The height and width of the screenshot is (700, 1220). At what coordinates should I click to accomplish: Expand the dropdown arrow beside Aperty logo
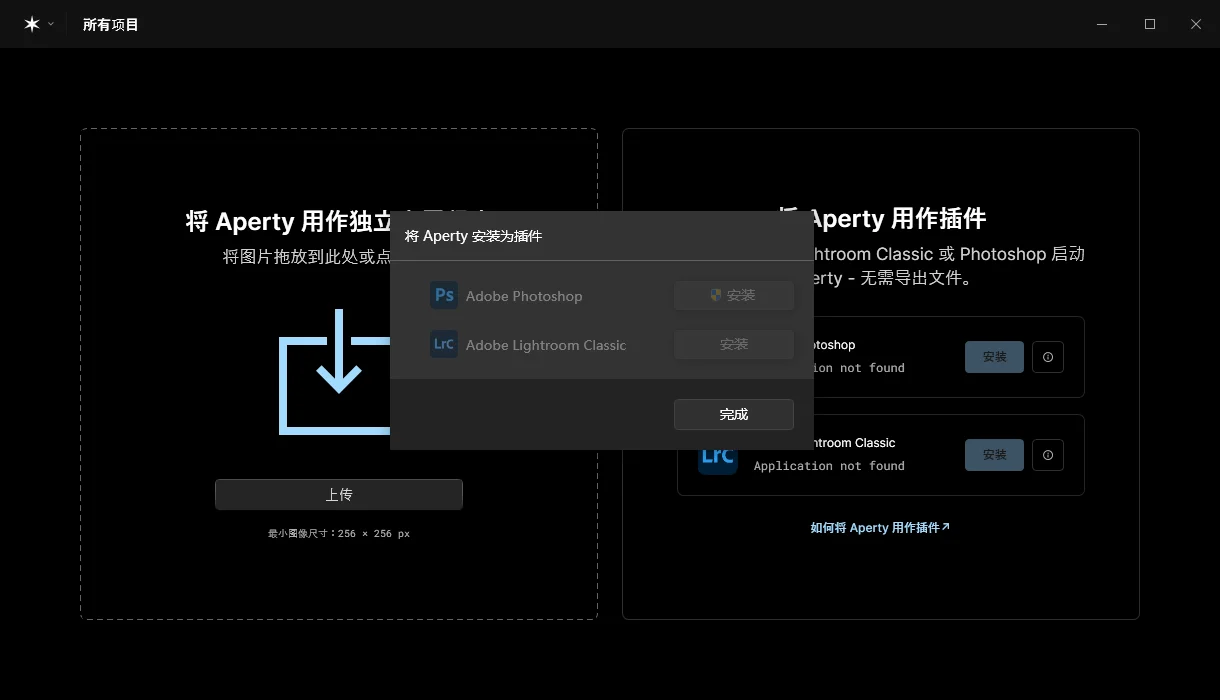pos(51,24)
